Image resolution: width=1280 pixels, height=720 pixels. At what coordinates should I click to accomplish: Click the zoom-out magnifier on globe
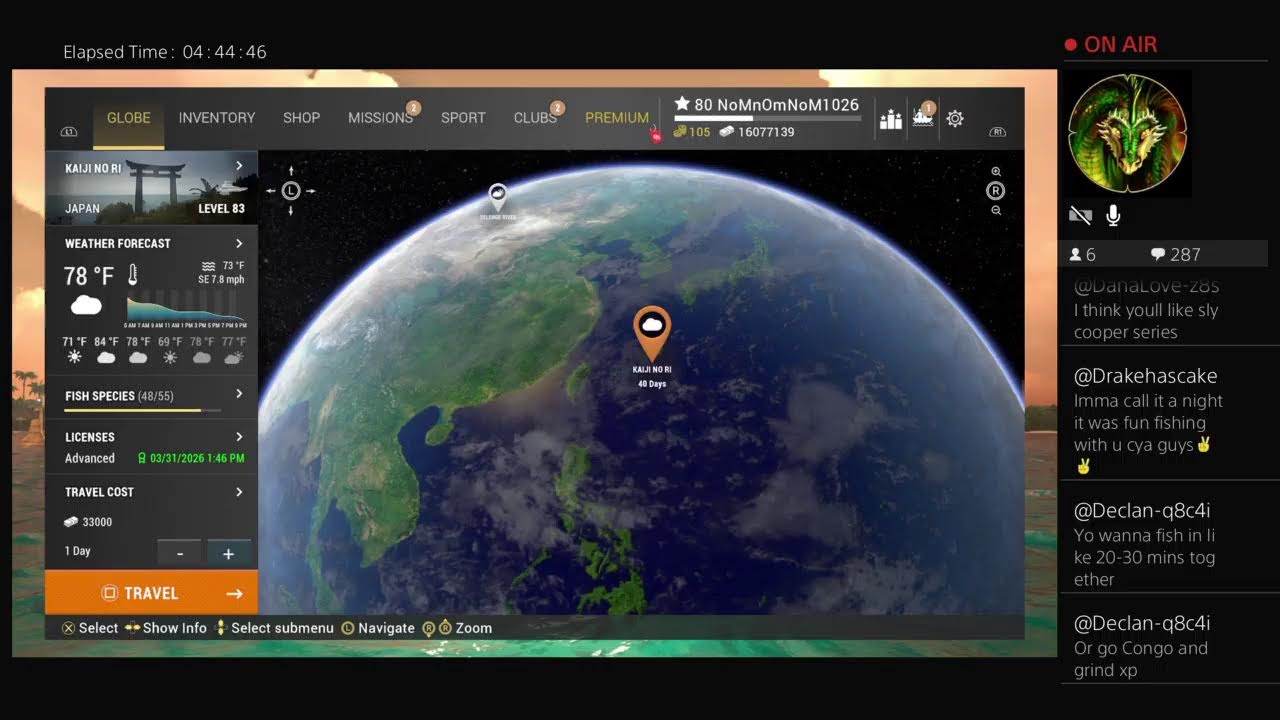tap(996, 210)
